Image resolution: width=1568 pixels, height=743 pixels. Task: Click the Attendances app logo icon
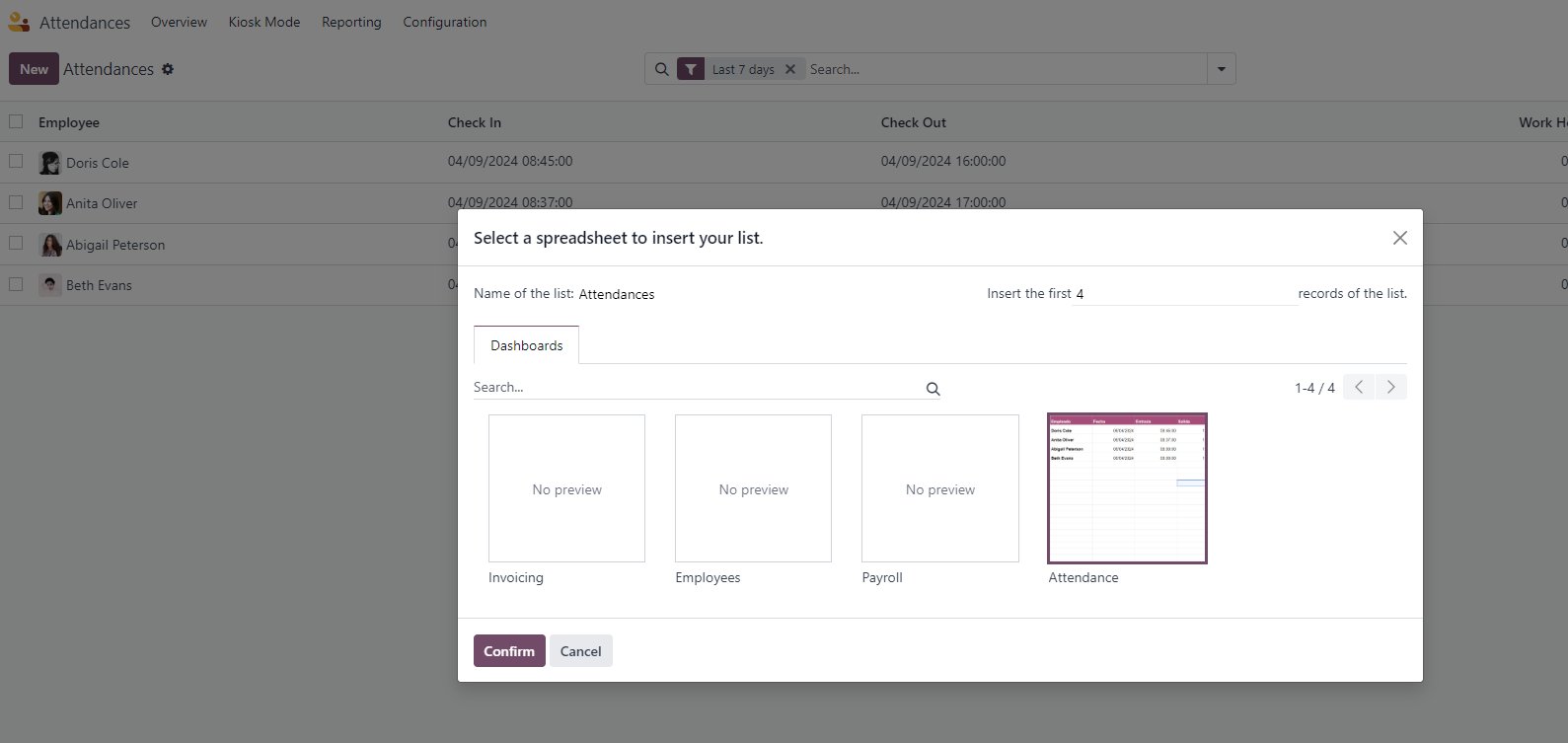pos(19,22)
